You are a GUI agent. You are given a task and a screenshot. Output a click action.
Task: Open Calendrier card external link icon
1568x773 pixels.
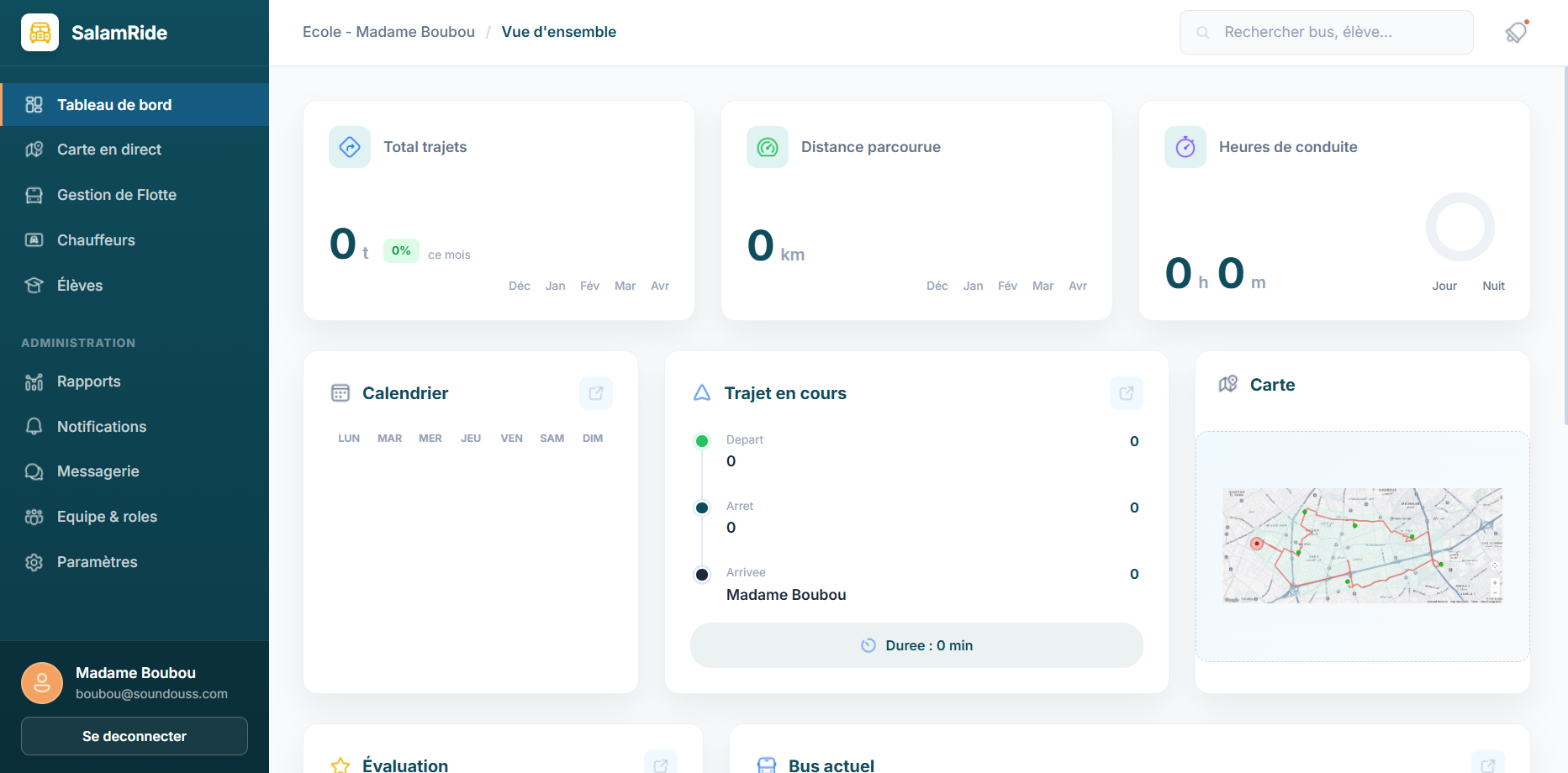595,393
